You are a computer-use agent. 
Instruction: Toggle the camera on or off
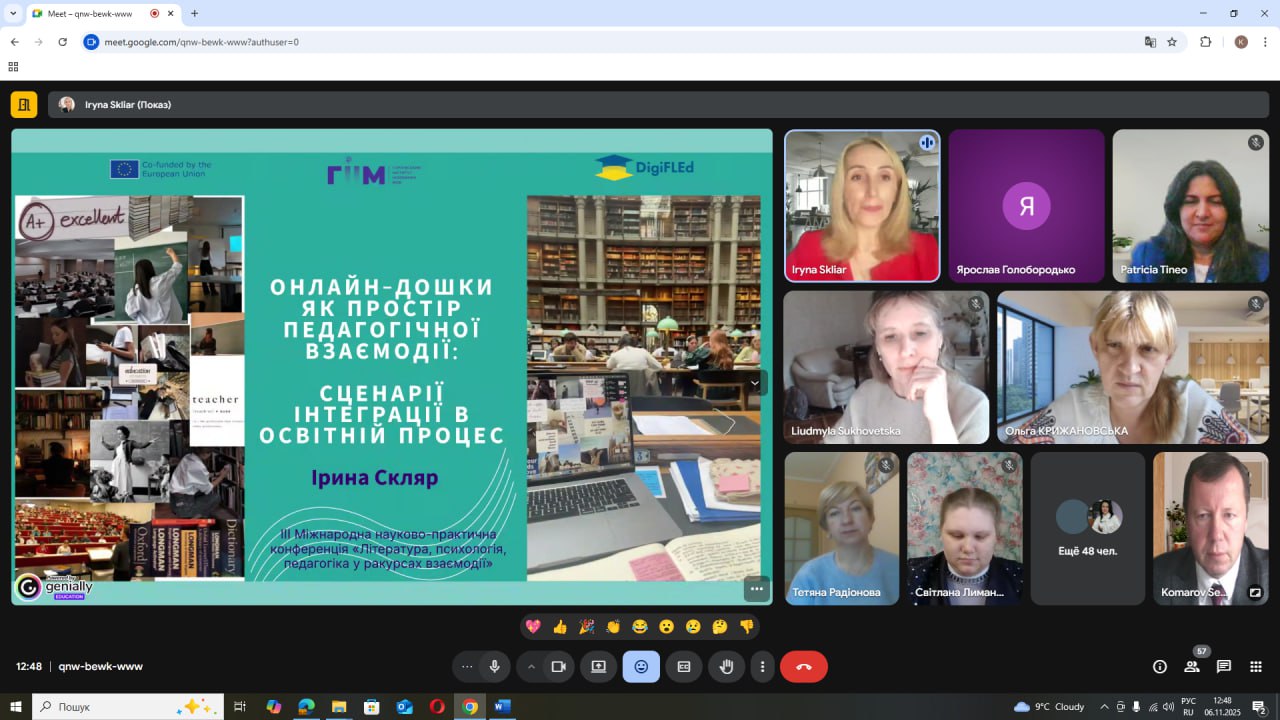[559, 667]
